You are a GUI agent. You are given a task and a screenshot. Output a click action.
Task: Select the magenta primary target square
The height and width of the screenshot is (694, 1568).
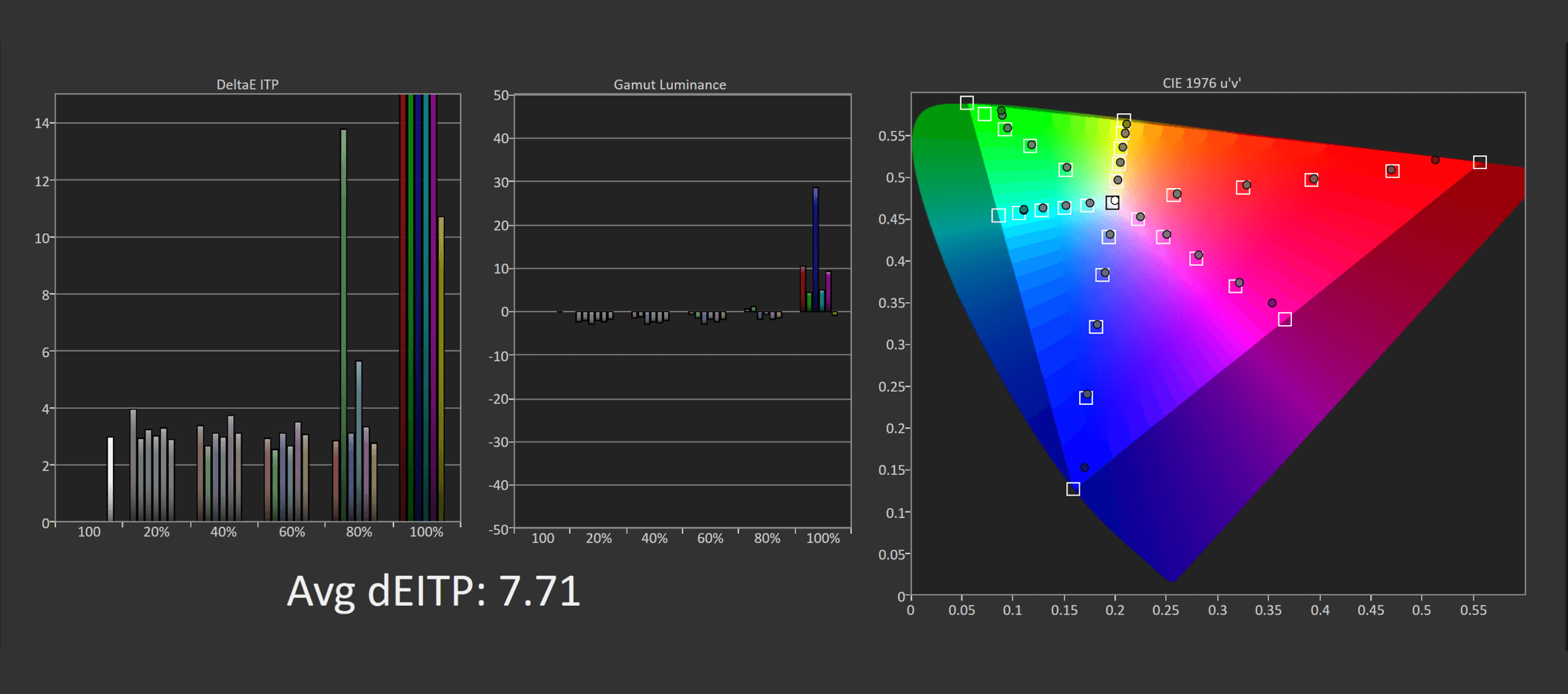pyautogui.click(x=1284, y=319)
